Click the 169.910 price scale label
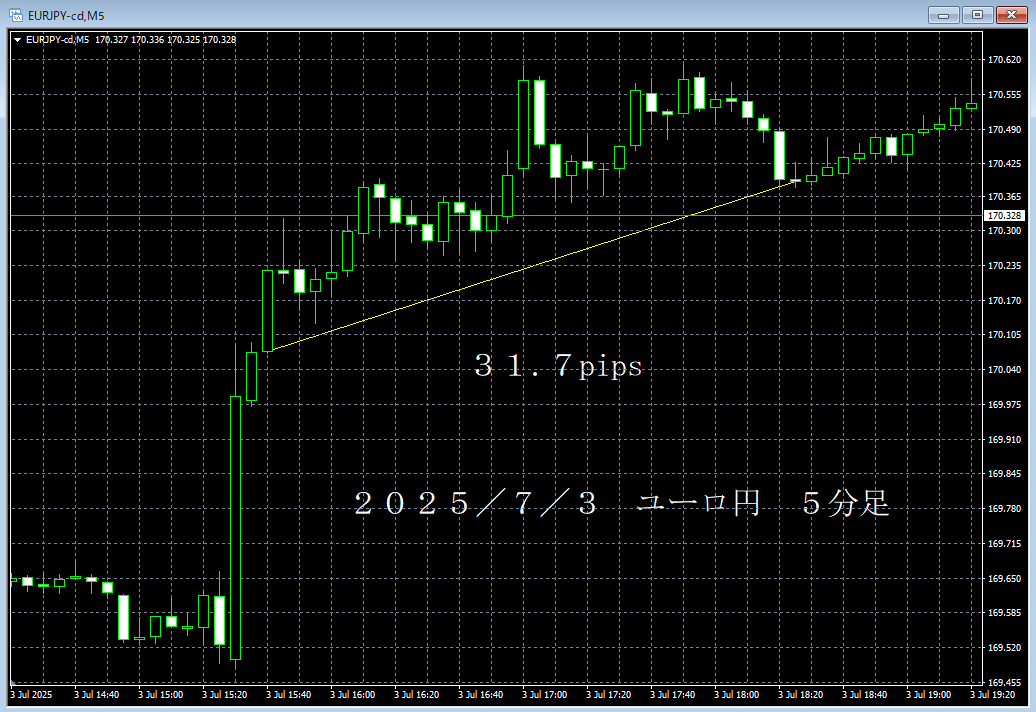 [x=1004, y=439]
